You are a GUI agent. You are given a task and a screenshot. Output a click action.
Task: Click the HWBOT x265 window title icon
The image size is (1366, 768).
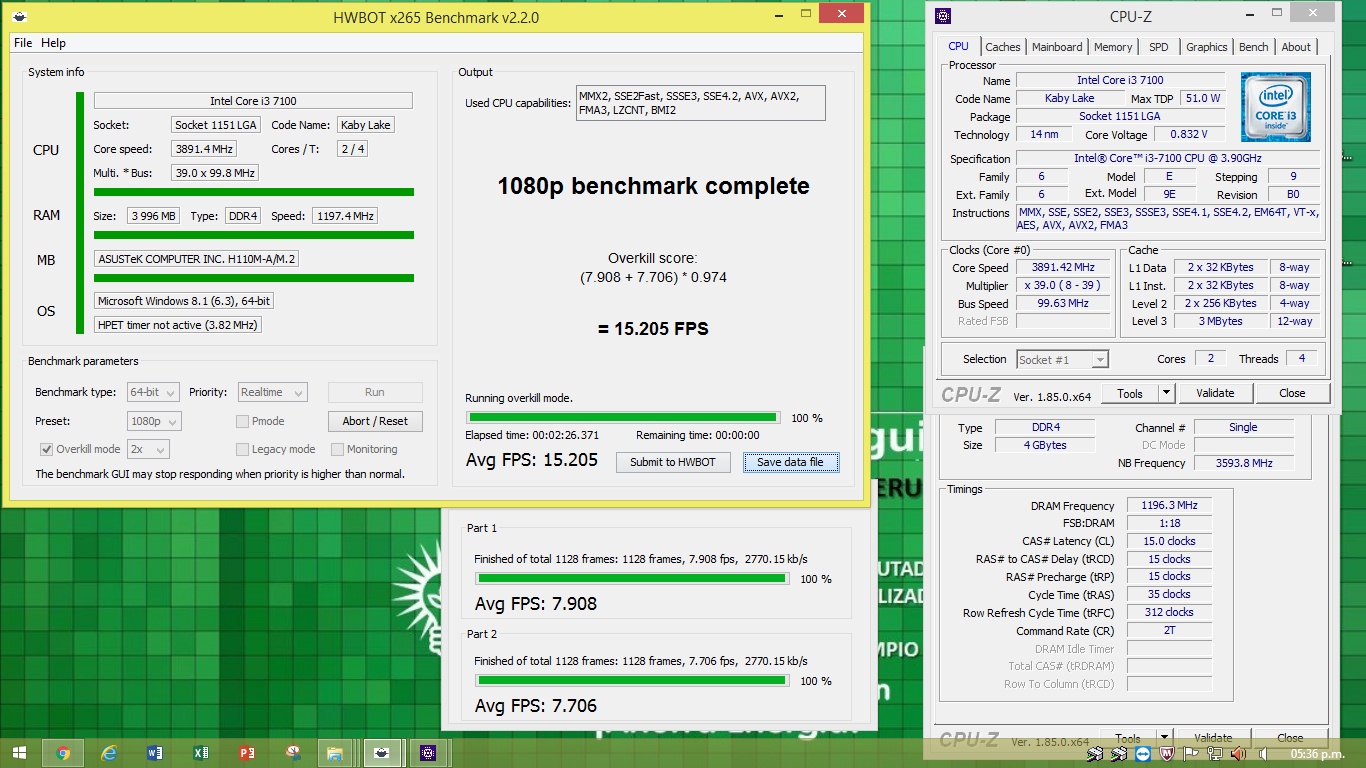(21, 16)
